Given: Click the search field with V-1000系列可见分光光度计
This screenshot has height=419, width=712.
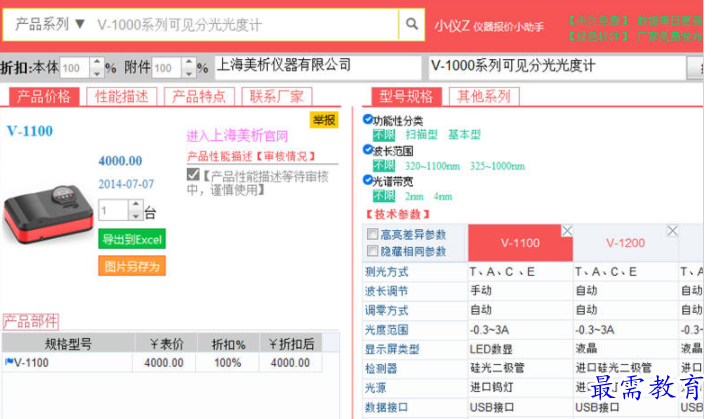Looking at the screenshot, I should click(x=245, y=25).
